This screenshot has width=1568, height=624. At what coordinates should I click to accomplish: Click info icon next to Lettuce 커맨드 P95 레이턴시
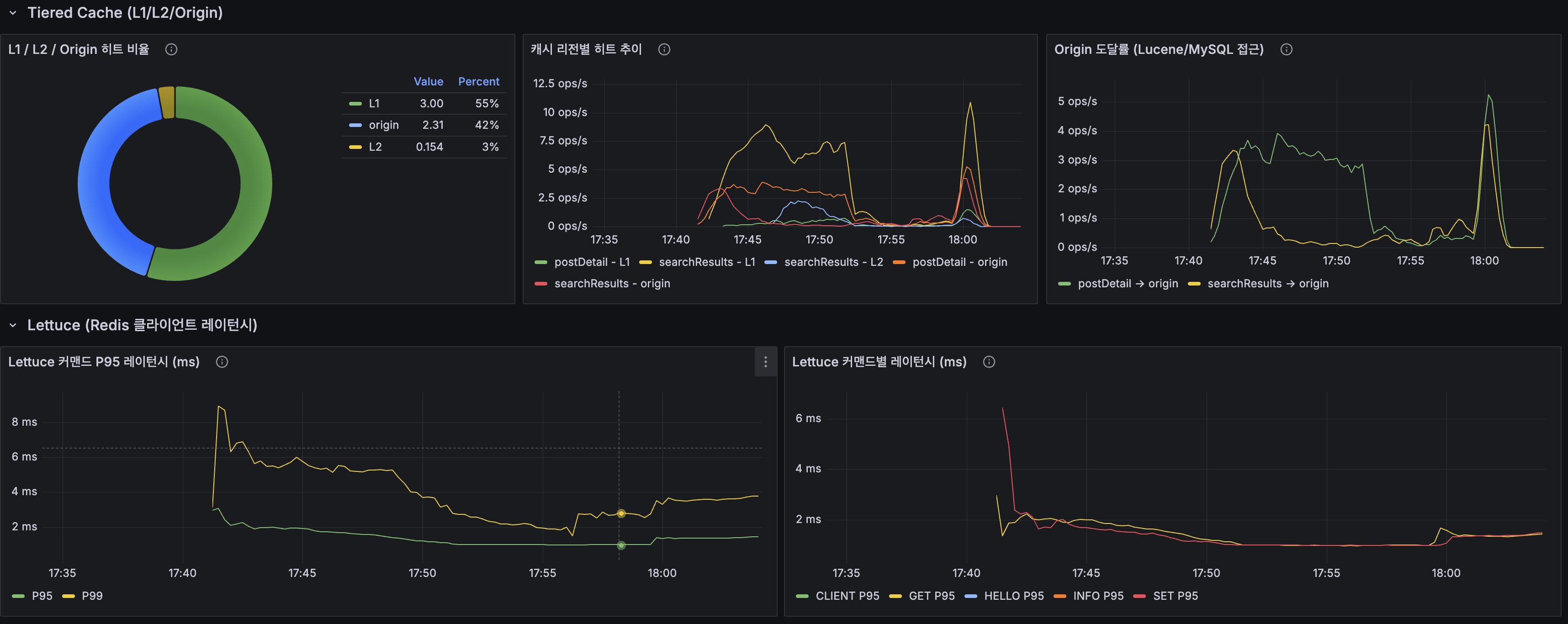222,362
